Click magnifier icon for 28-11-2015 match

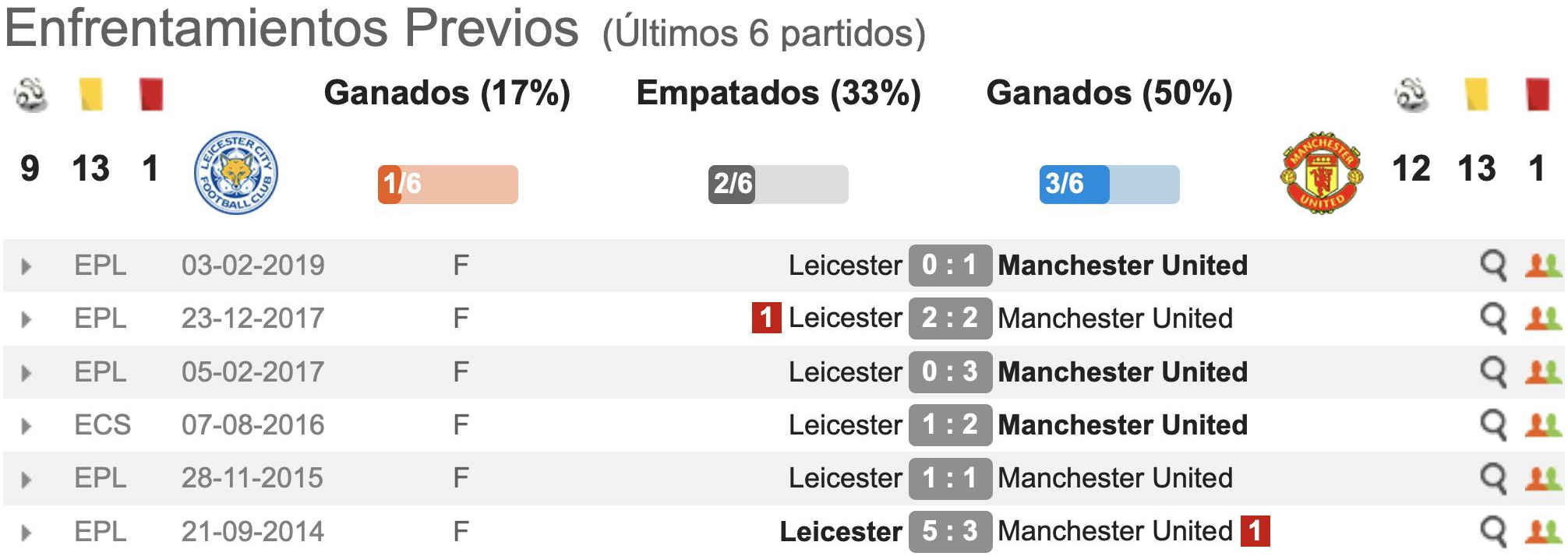[1493, 479]
